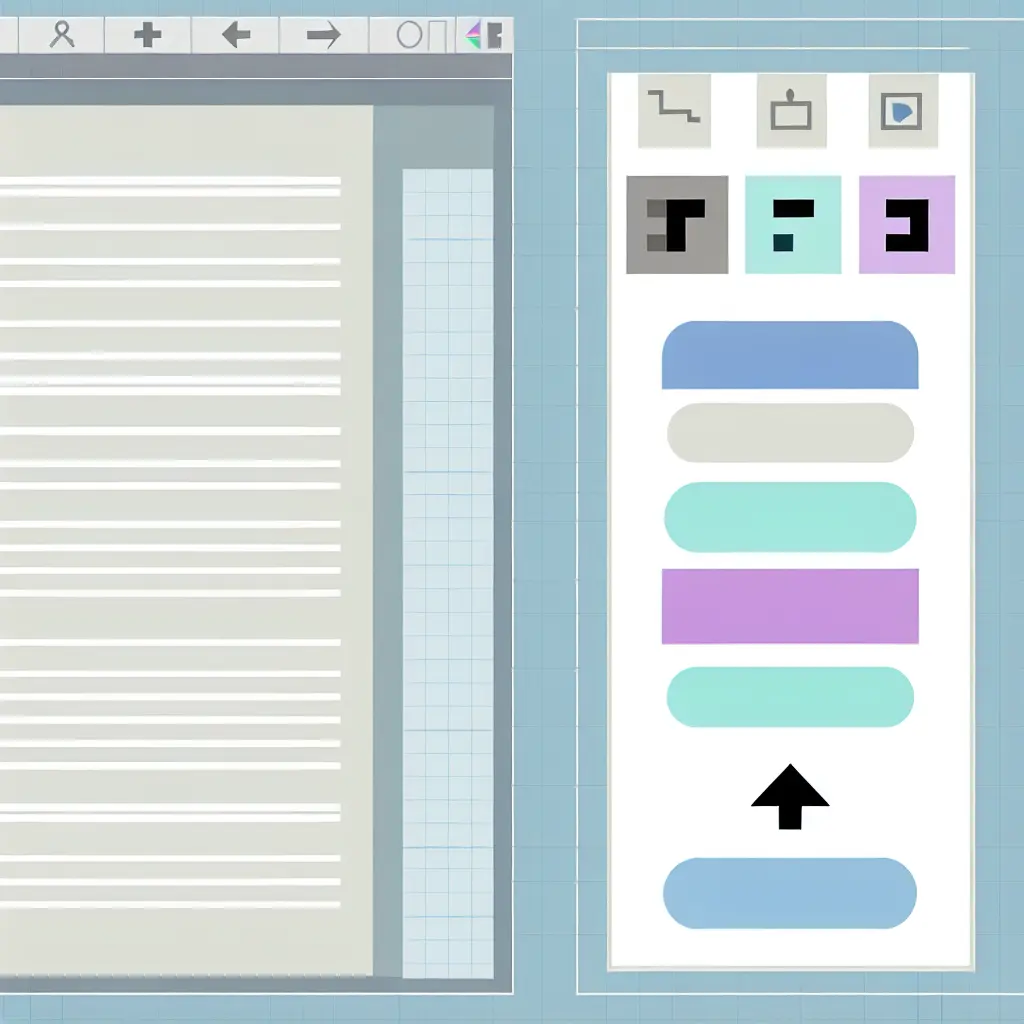The height and width of the screenshot is (1024, 1024).
Task: Expand the blue rounded bar at panel top
Action: [790, 354]
